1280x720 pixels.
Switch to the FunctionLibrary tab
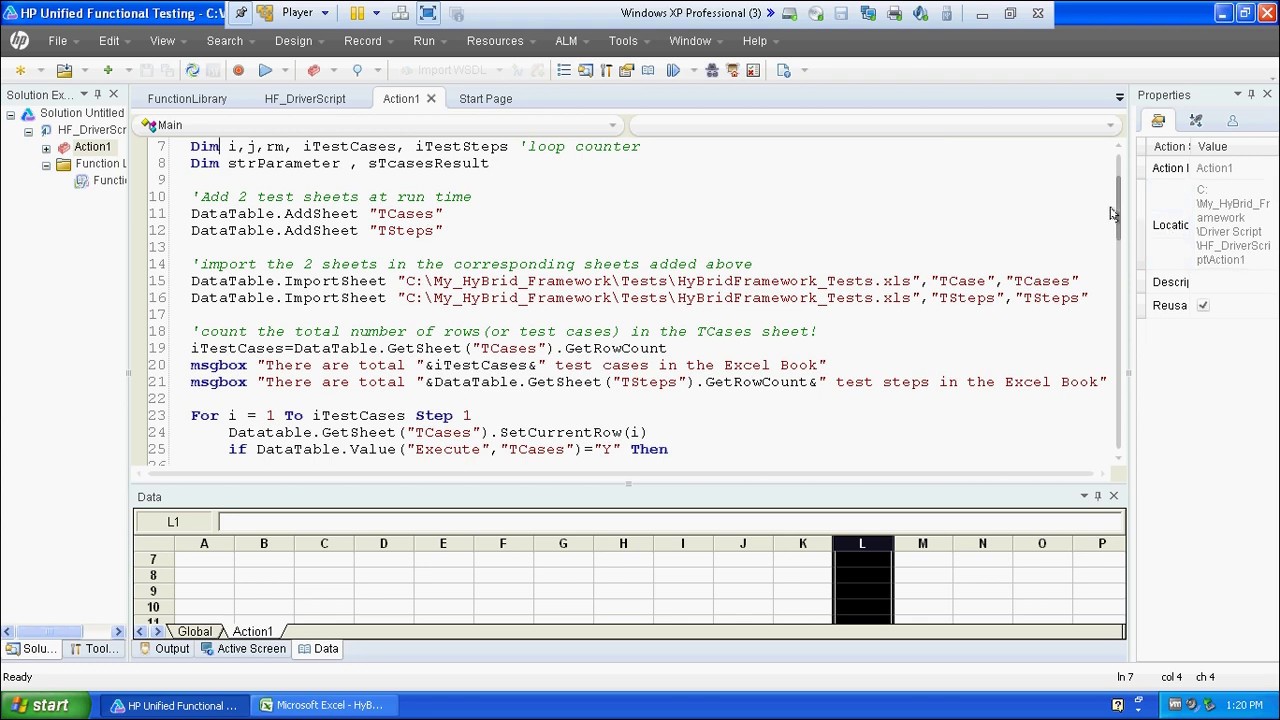187,99
